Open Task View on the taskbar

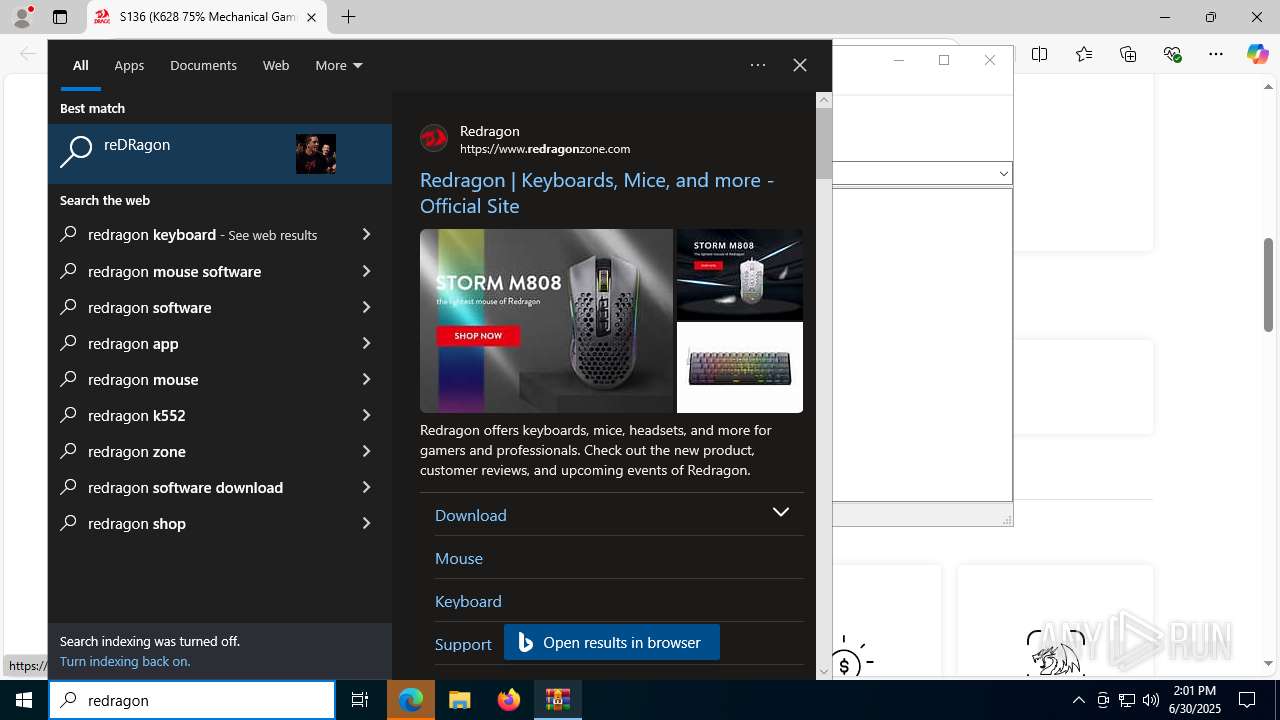click(x=360, y=700)
